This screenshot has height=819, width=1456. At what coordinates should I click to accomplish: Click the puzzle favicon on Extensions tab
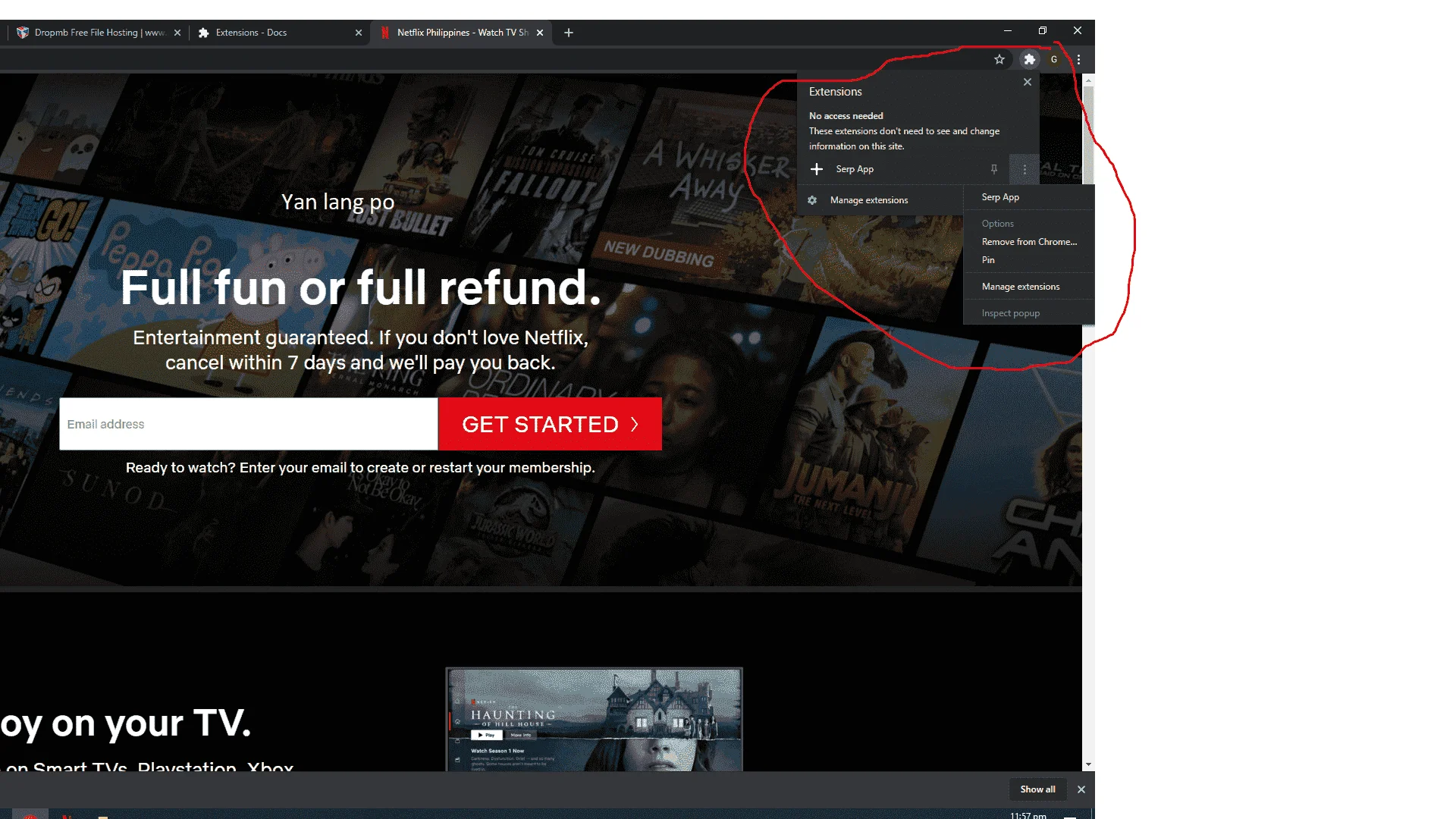203,33
